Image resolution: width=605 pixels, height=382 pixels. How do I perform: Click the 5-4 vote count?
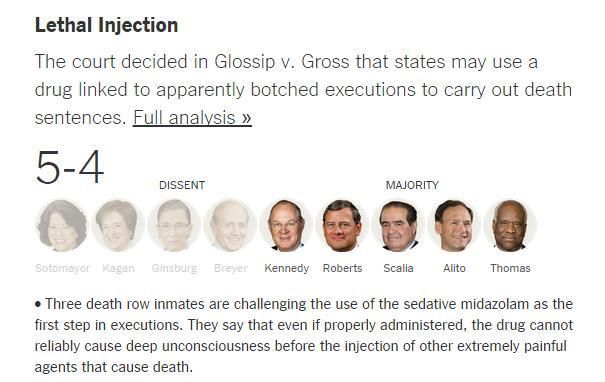70,167
